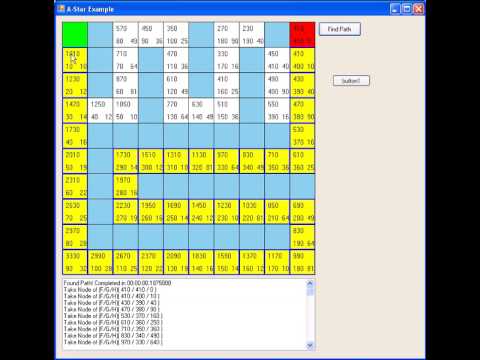Click the white cell showing 630

(201, 111)
